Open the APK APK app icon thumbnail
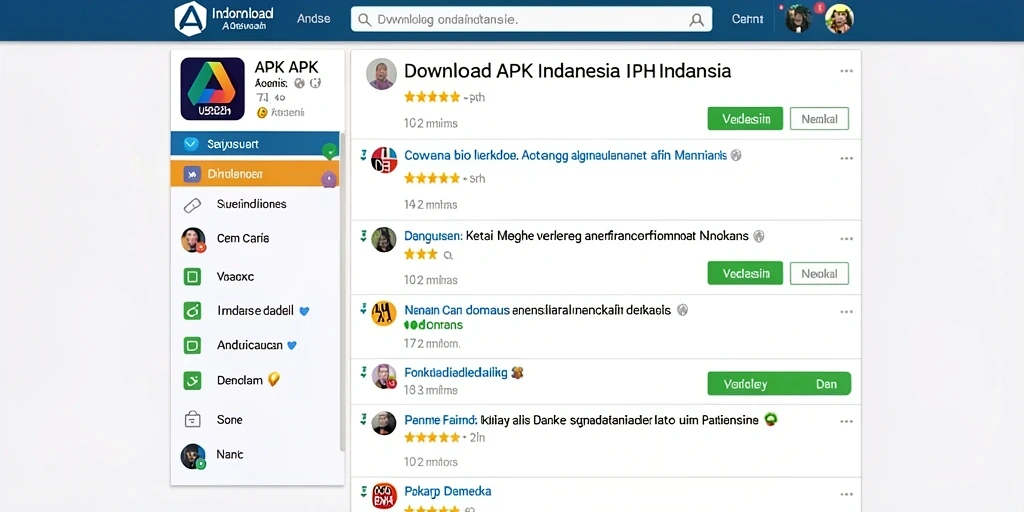Viewport: 1024px width, 512px height. tap(212, 89)
